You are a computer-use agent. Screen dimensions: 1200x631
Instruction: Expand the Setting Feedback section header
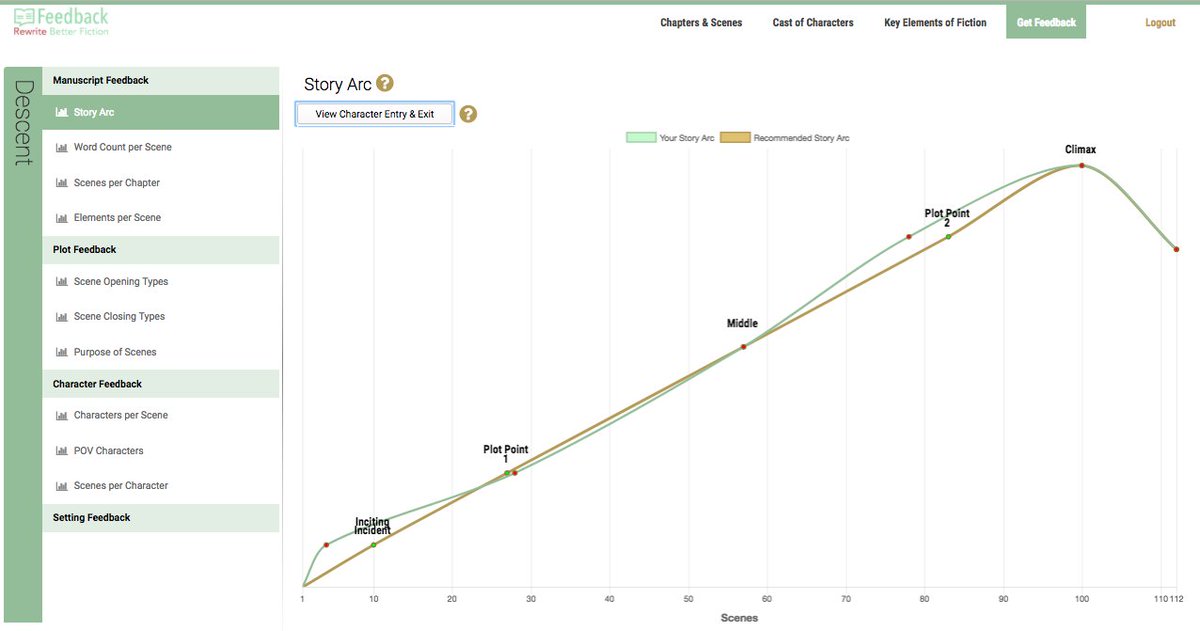(161, 518)
